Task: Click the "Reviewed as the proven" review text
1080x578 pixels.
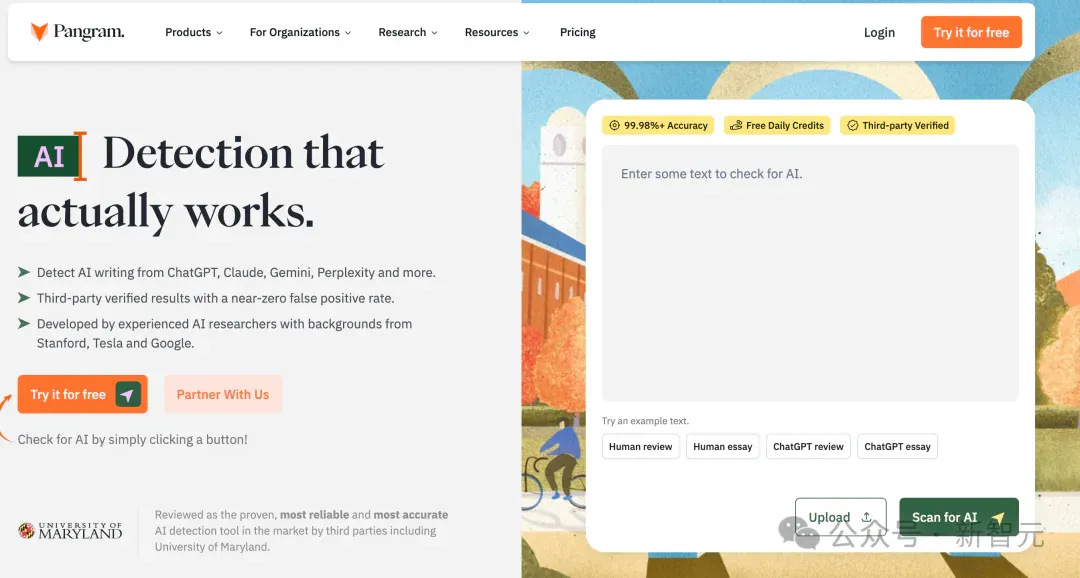Action: (x=301, y=530)
